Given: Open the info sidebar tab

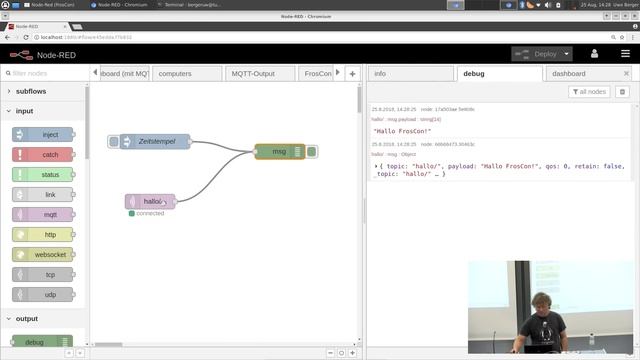Looking at the screenshot, I should pyautogui.click(x=411, y=74).
